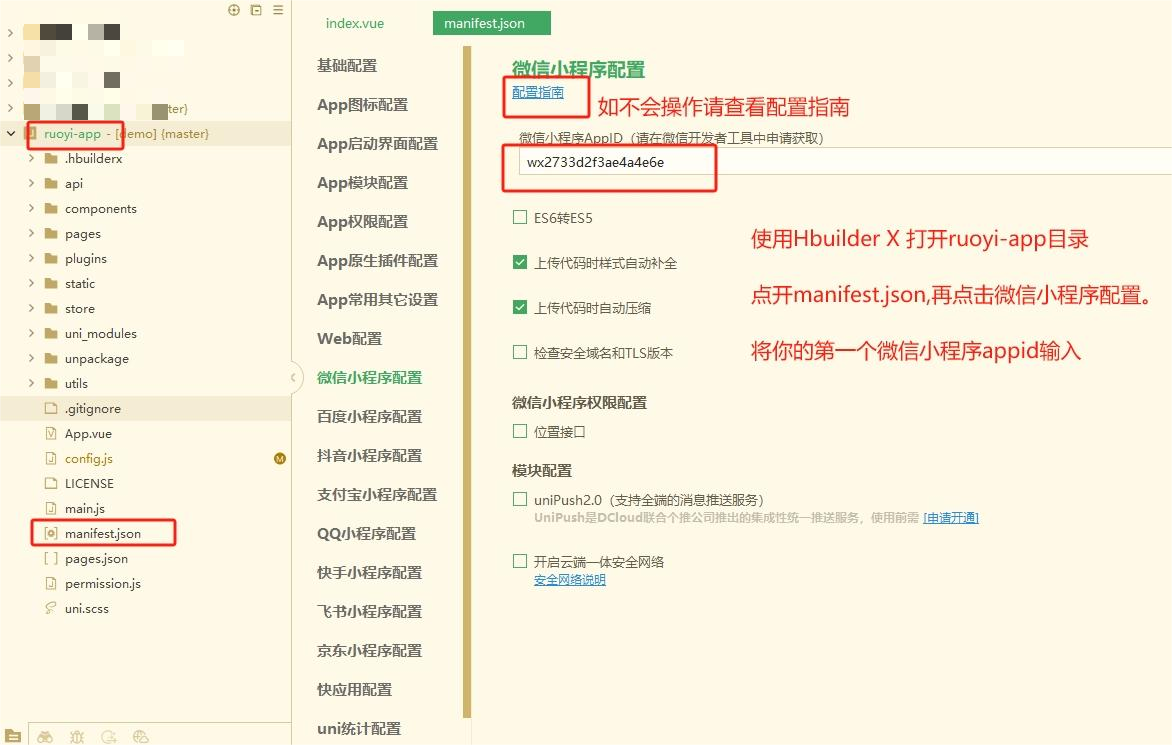Click the 申请开通 link for UniPush
This screenshot has height=745, width=1172.
click(x=950, y=518)
